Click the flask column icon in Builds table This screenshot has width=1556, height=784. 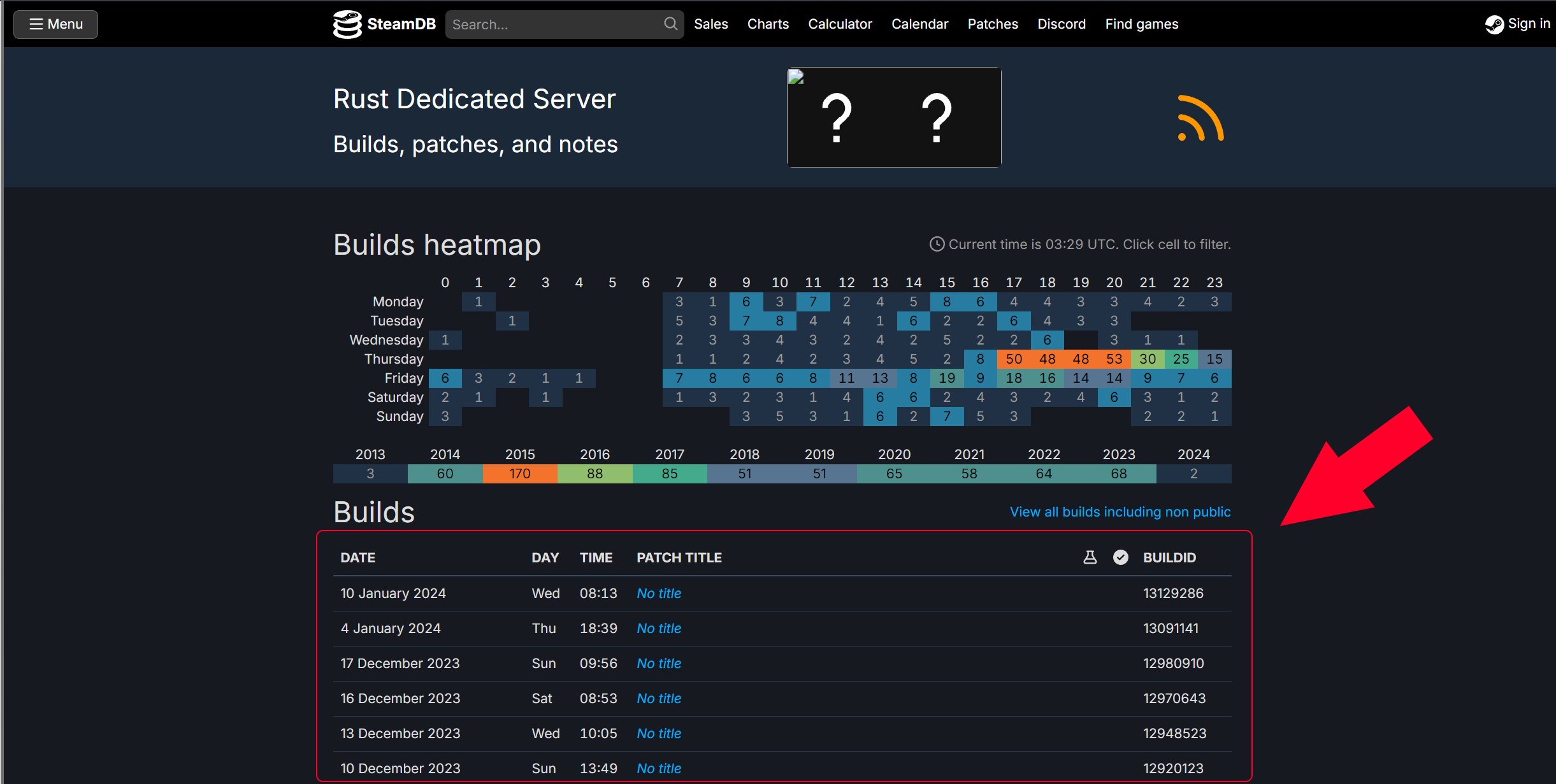click(x=1090, y=557)
